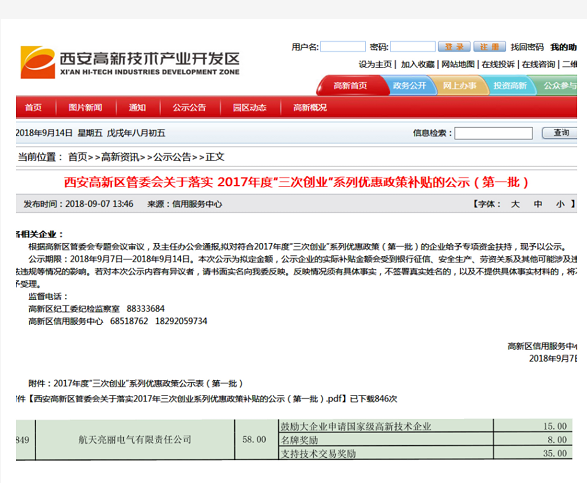Set font size to 小
The height and width of the screenshot is (483, 587).
pos(560,204)
